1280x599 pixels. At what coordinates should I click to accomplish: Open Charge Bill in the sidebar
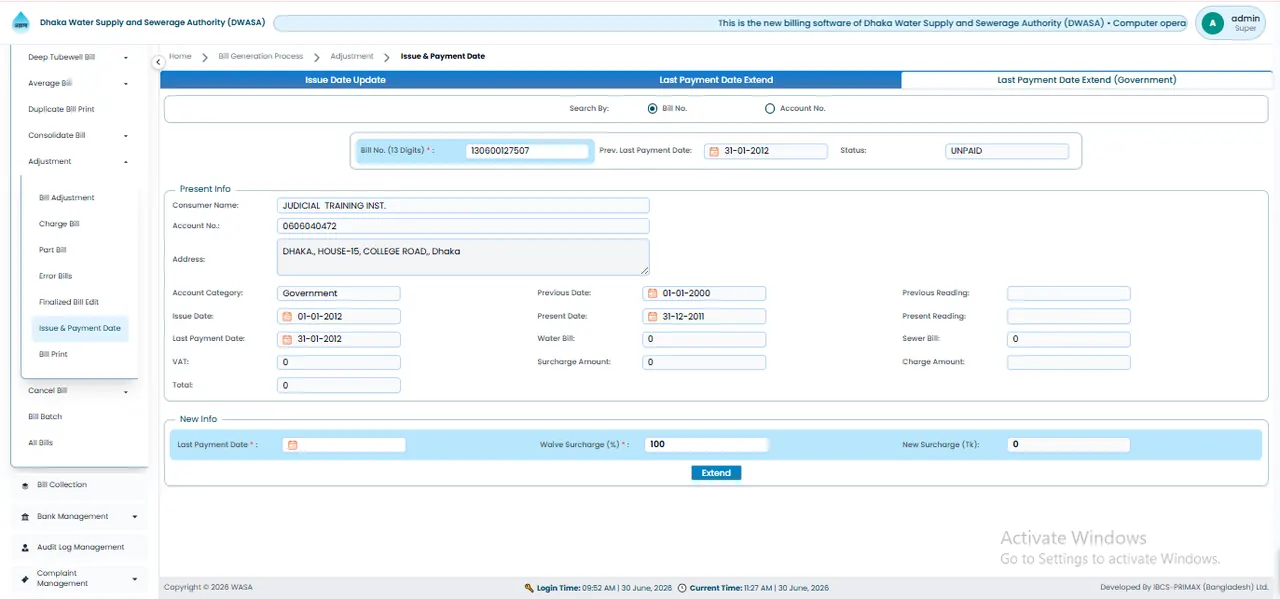(59, 224)
